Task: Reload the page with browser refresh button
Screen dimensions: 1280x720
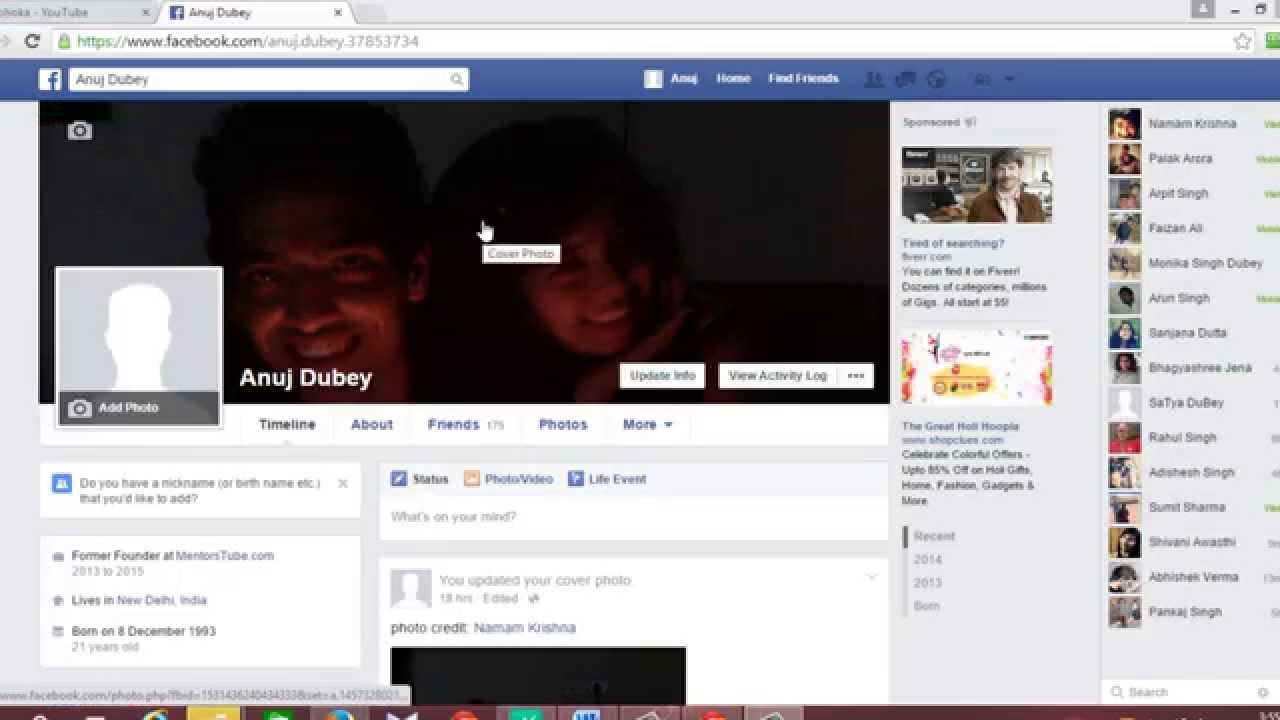Action: [x=32, y=41]
